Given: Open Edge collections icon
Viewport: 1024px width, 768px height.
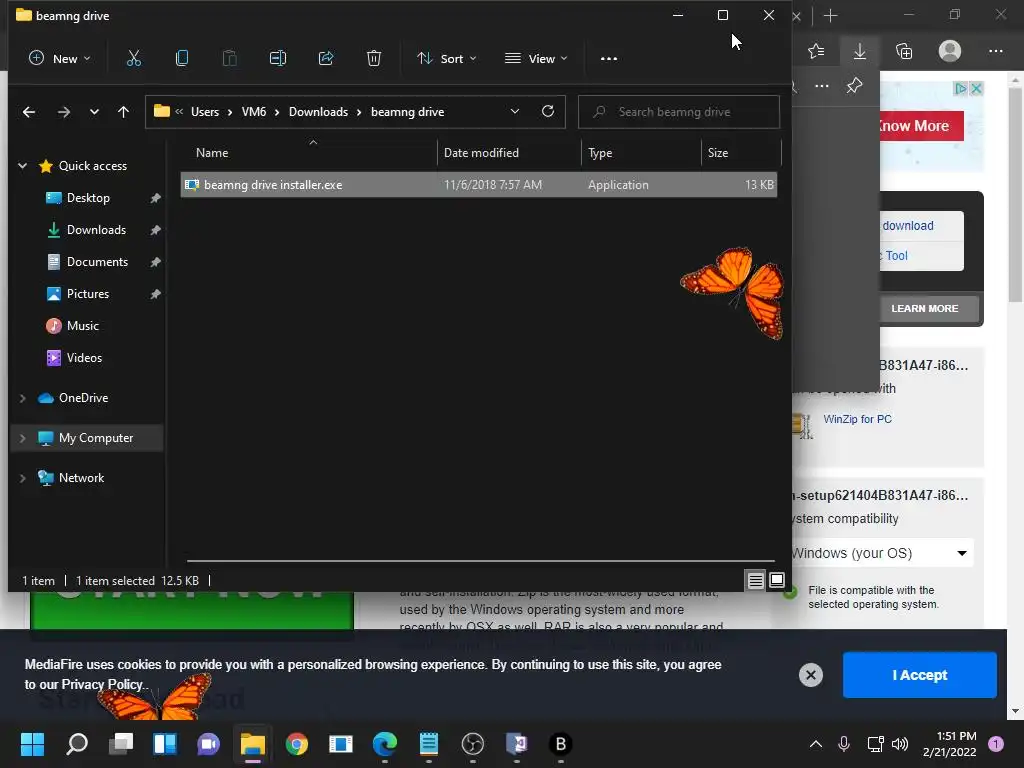Looking at the screenshot, I should pos(904,51).
